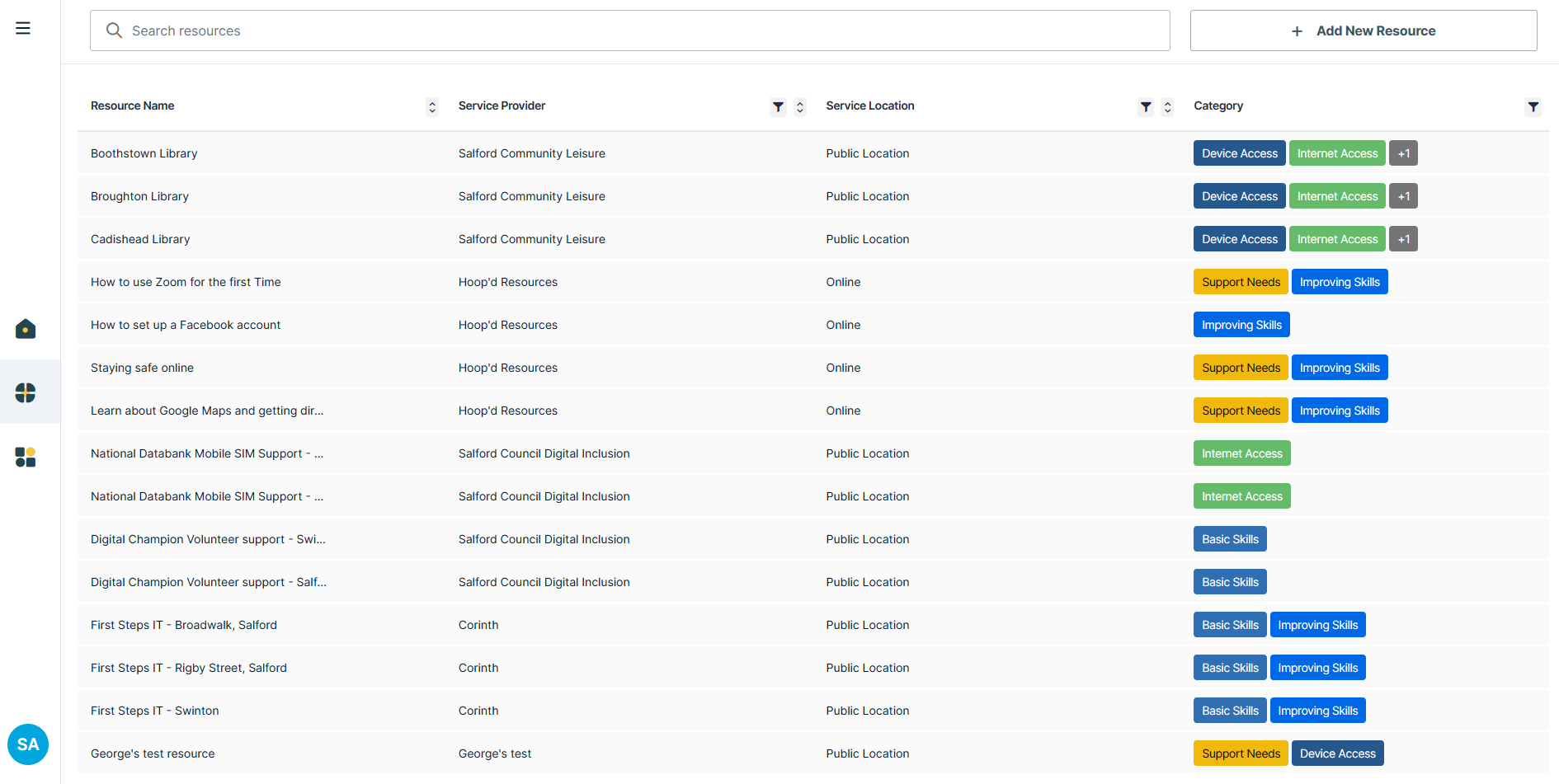Click Add New Resource button
Viewport: 1559px width, 784px height.
tap(1364, 31)
